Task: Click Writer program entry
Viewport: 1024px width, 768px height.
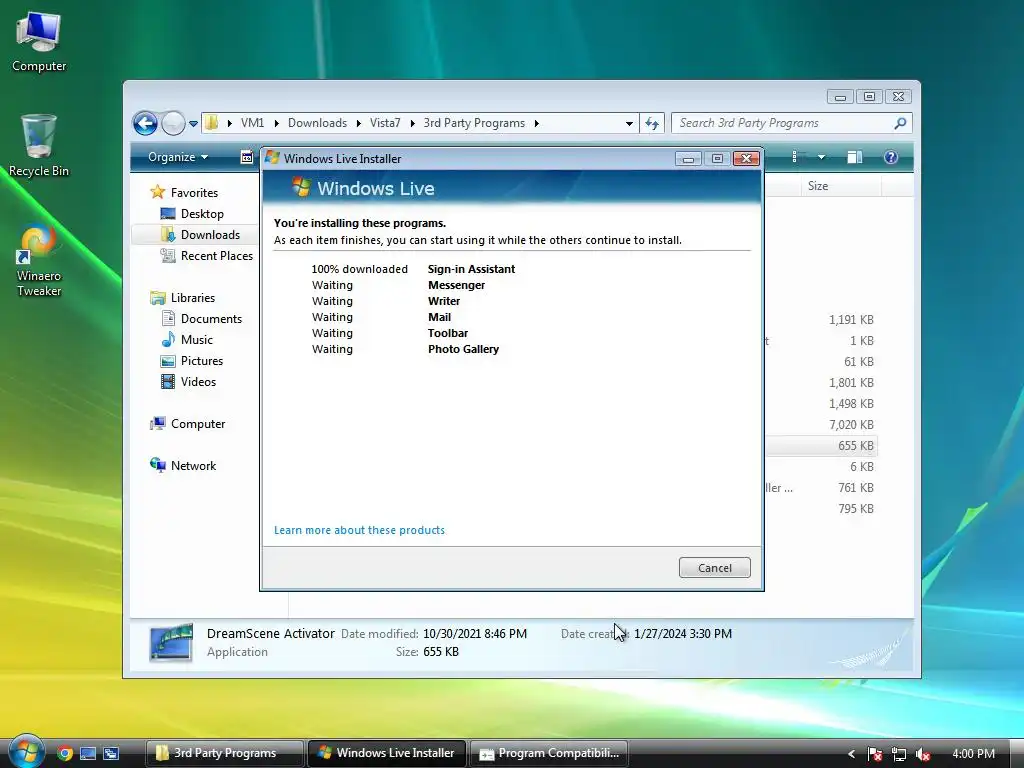Action: [444, 301]
